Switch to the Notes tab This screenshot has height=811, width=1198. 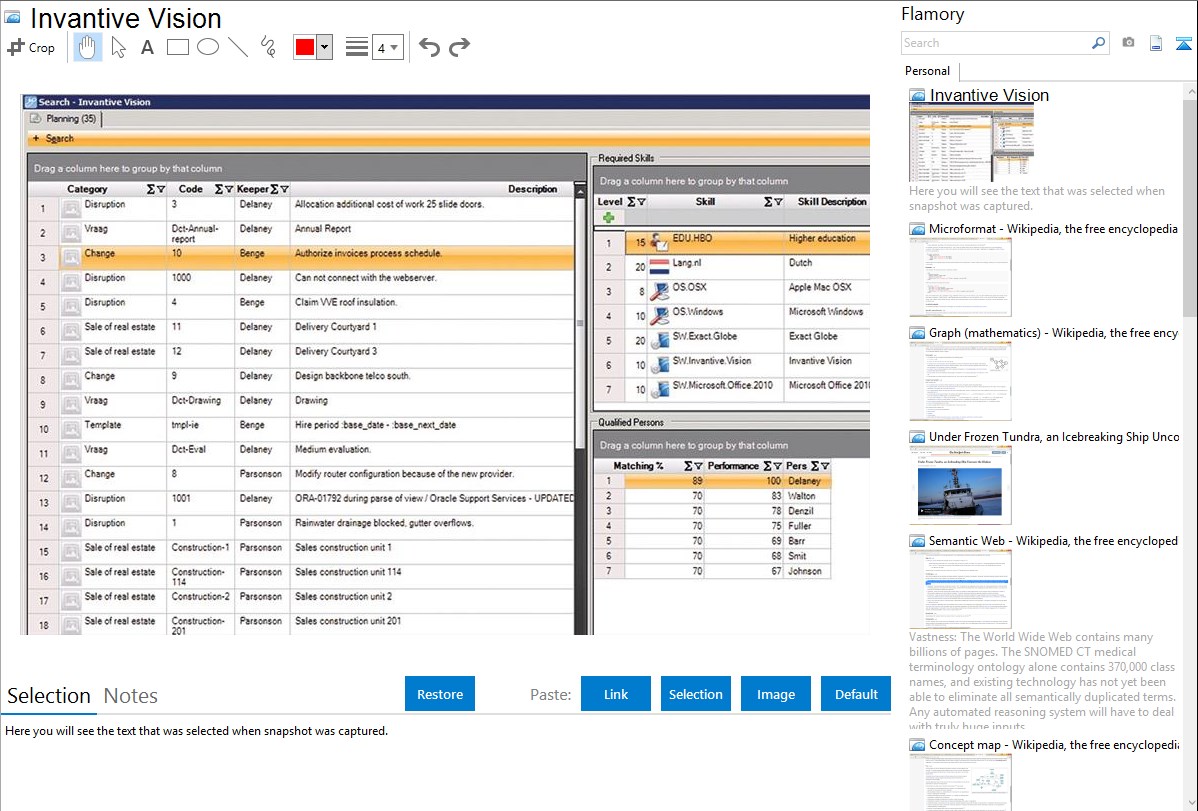131,696
